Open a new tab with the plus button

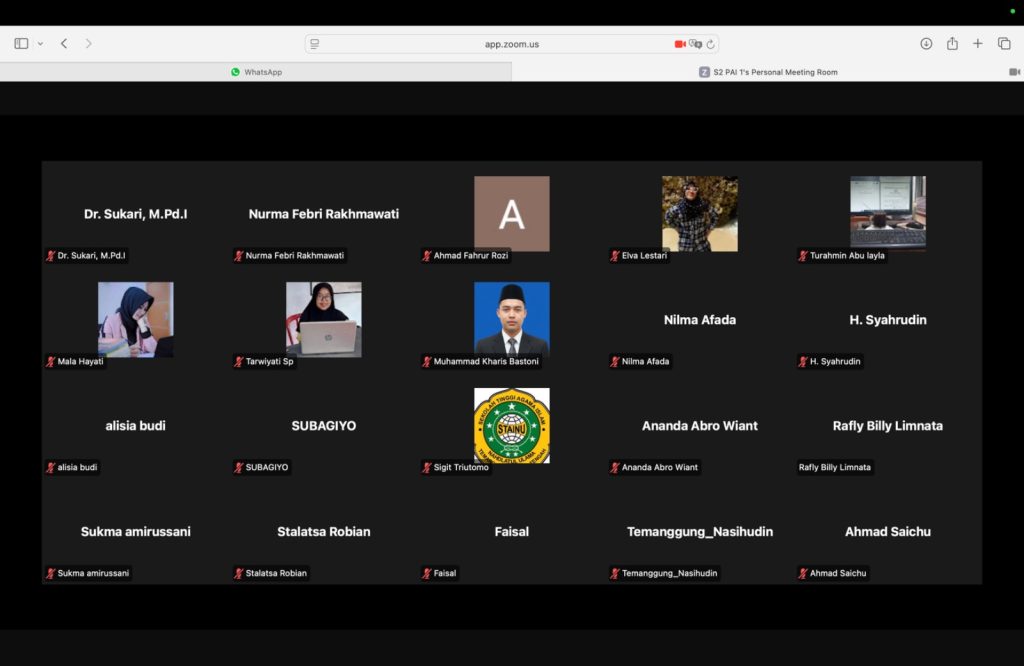[x=978, y=44]
